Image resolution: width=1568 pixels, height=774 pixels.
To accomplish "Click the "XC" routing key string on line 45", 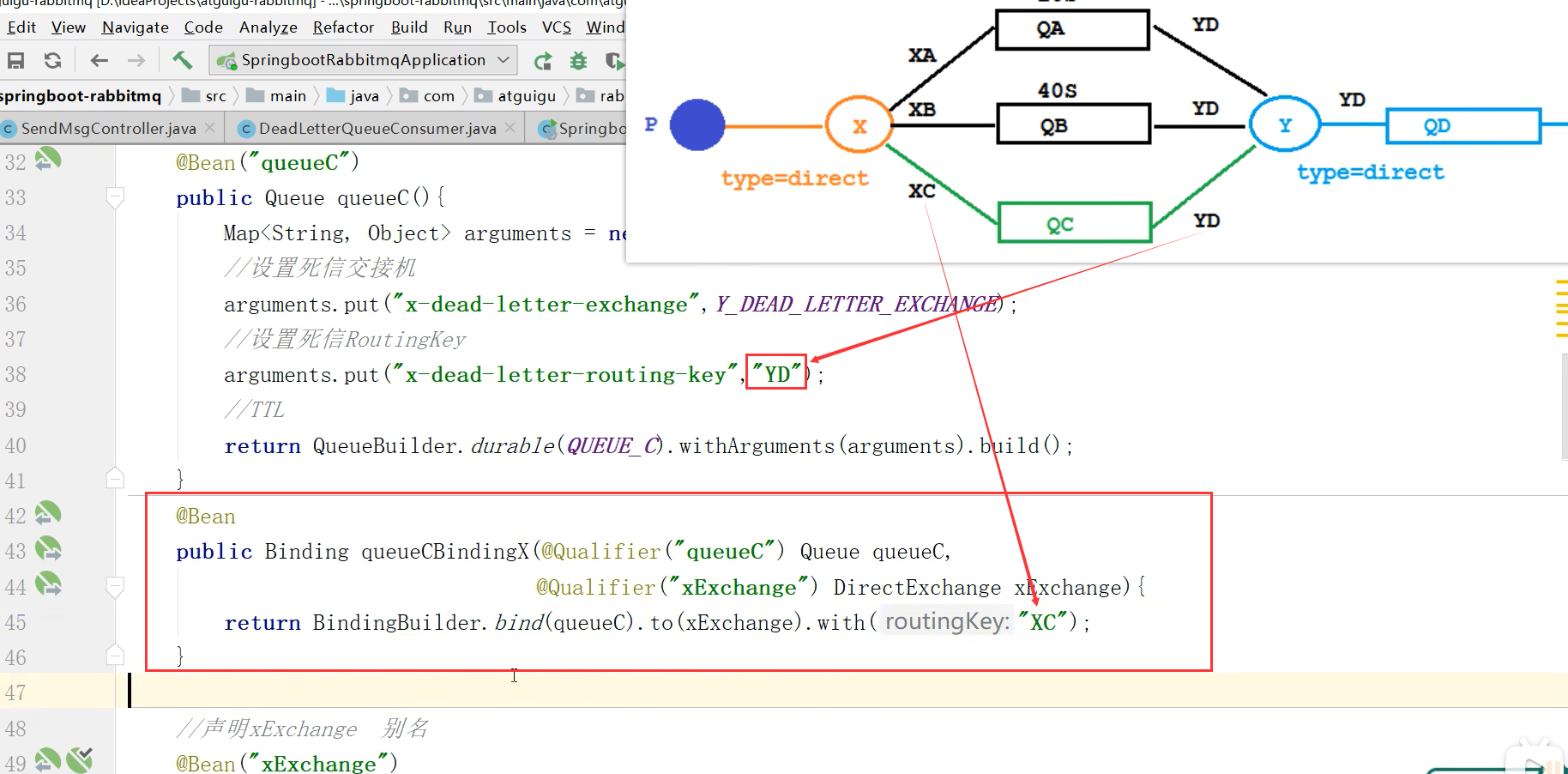I will click(x=1042, y=622).
